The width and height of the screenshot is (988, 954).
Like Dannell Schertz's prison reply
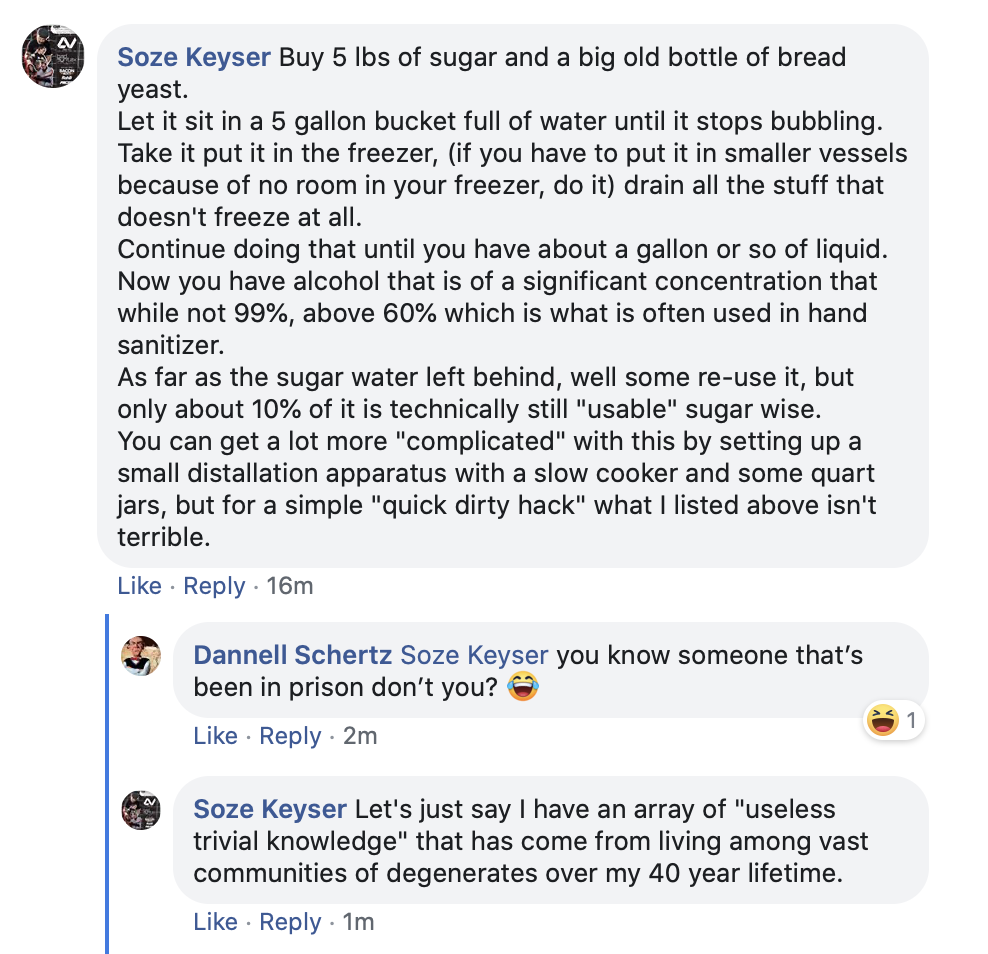pyautogui.click(x=215, y=736)
